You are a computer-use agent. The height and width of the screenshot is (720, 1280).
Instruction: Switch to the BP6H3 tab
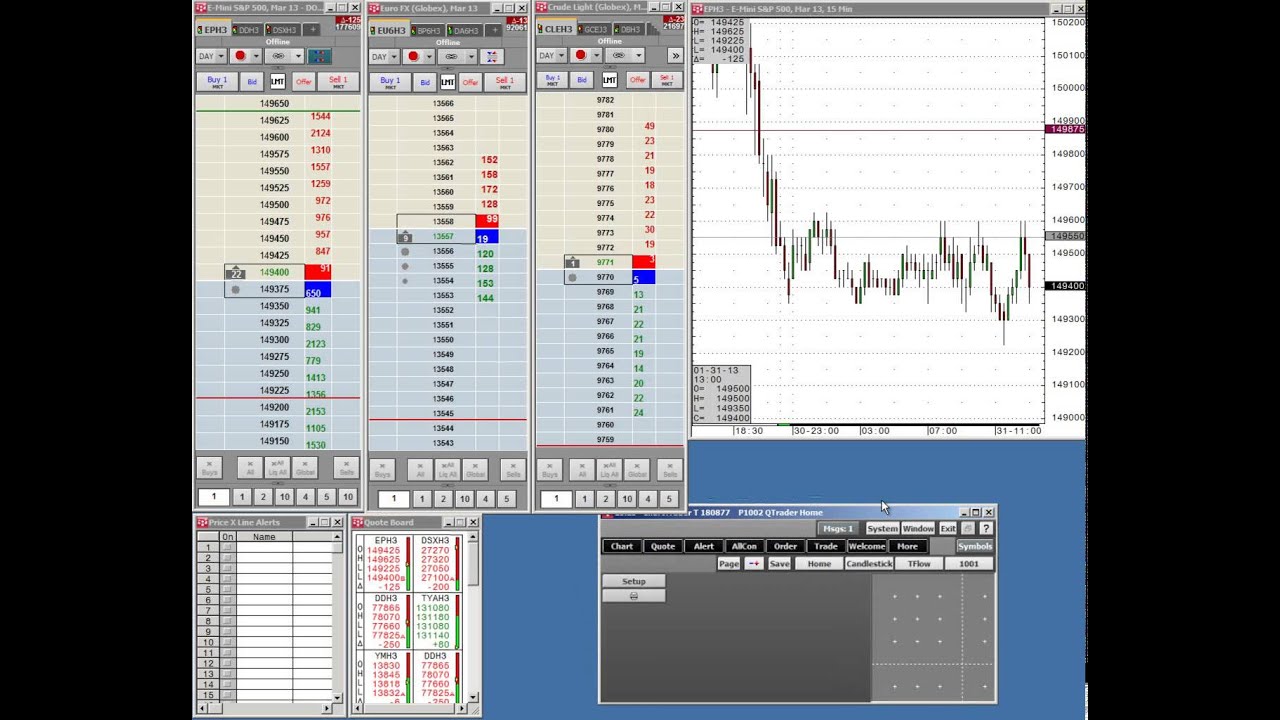click(x=426, y=30)
